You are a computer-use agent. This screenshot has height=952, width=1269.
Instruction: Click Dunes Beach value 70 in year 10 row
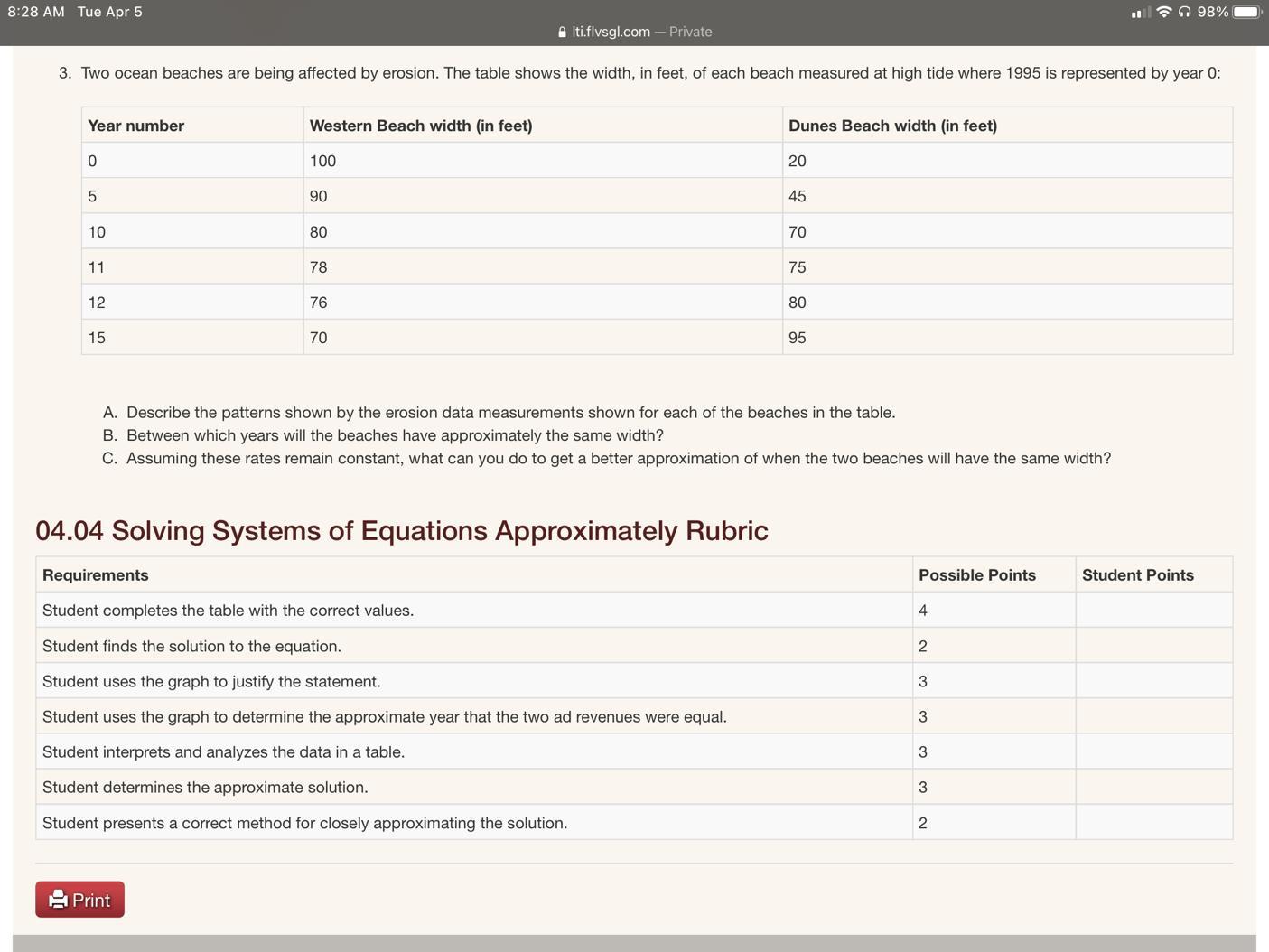tap(797, 232)
